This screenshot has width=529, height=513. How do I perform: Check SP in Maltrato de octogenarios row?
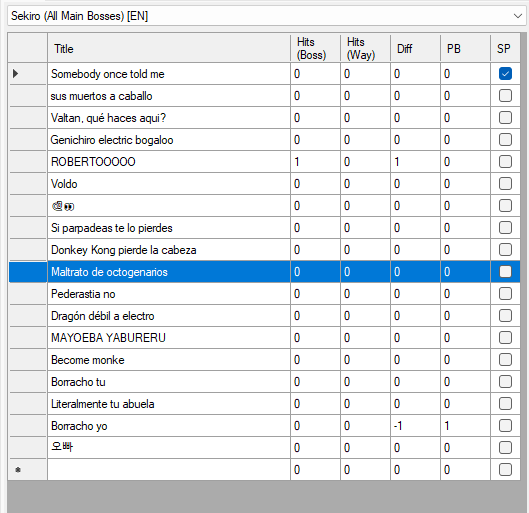point(505,272)
